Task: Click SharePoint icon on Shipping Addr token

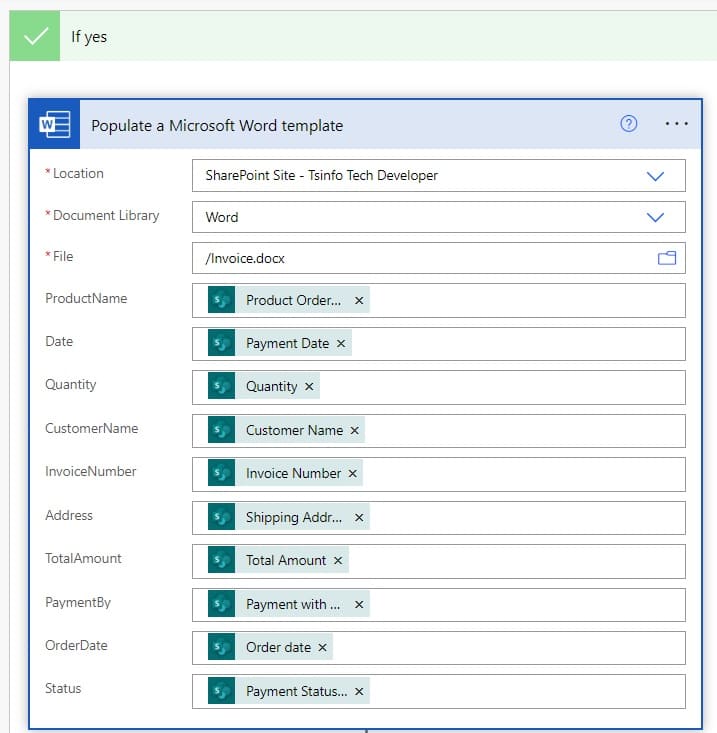Action: (222, 517)
